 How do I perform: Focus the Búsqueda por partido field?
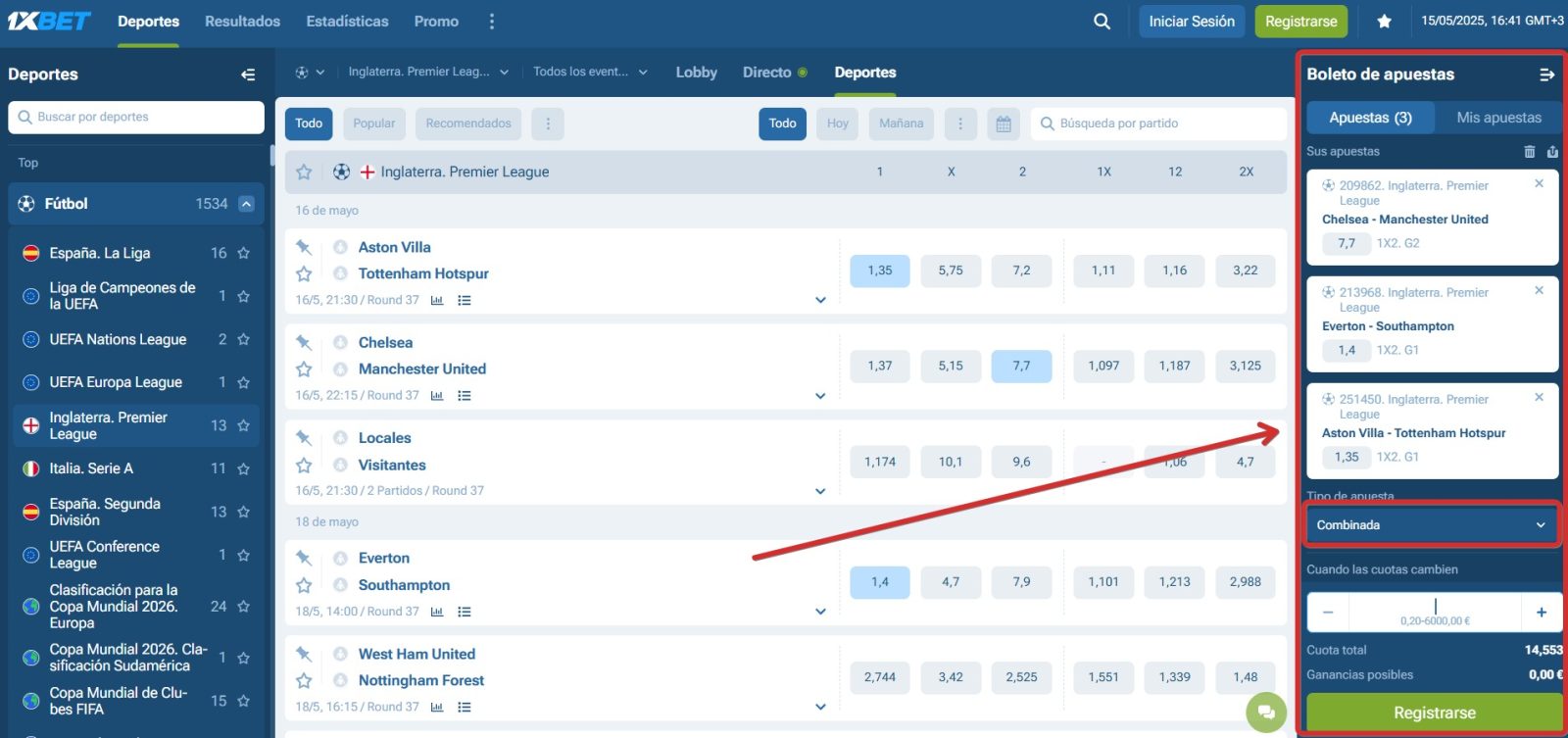coord(1158,123)
